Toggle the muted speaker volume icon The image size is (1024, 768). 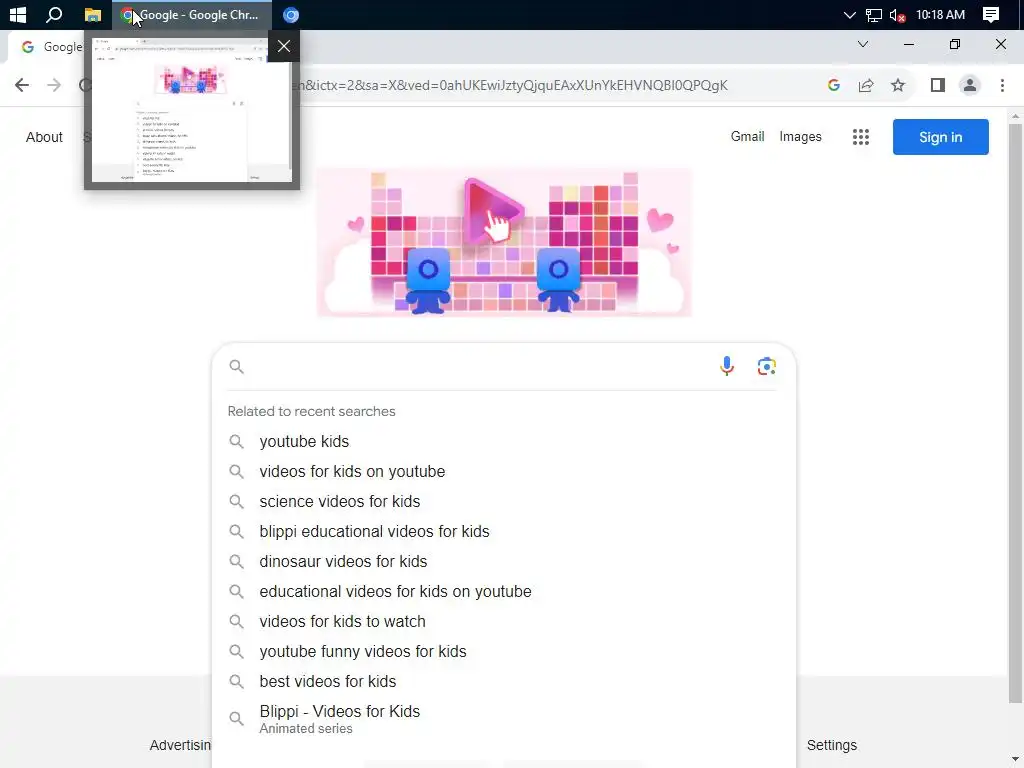[x=898, y=15]
